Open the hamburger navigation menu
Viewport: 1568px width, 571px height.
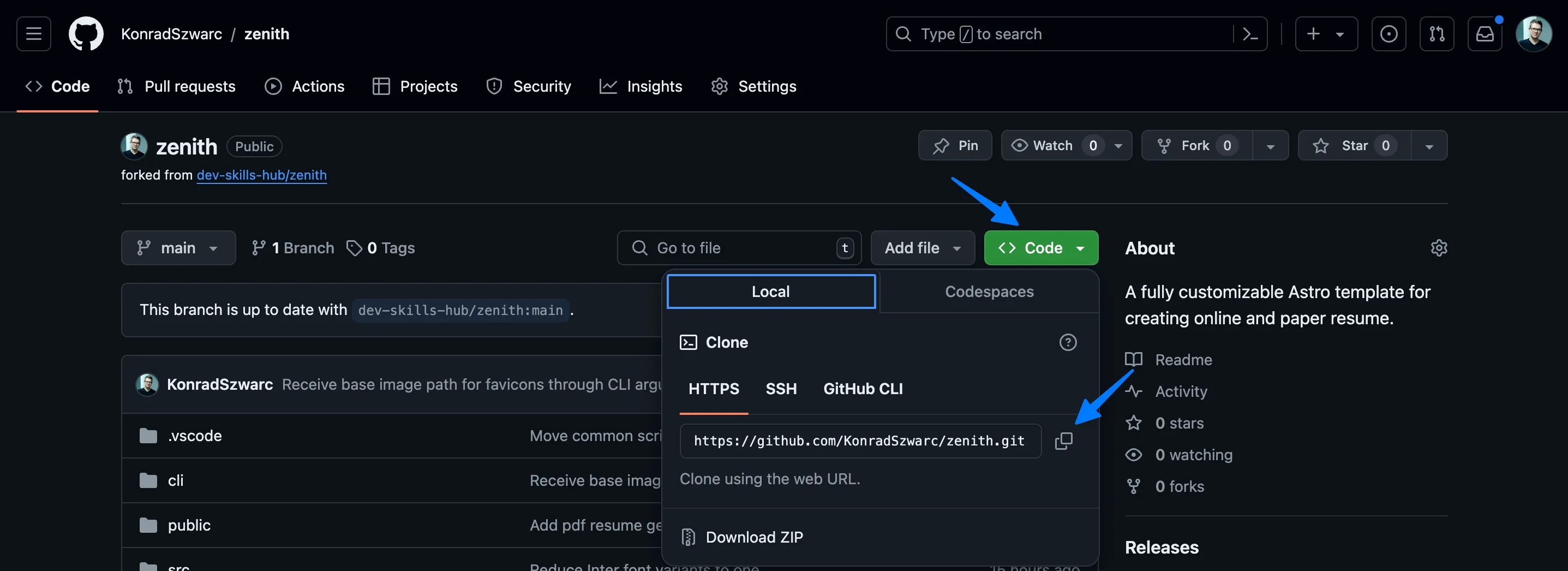pyautogui.click(x=33, y=34)
